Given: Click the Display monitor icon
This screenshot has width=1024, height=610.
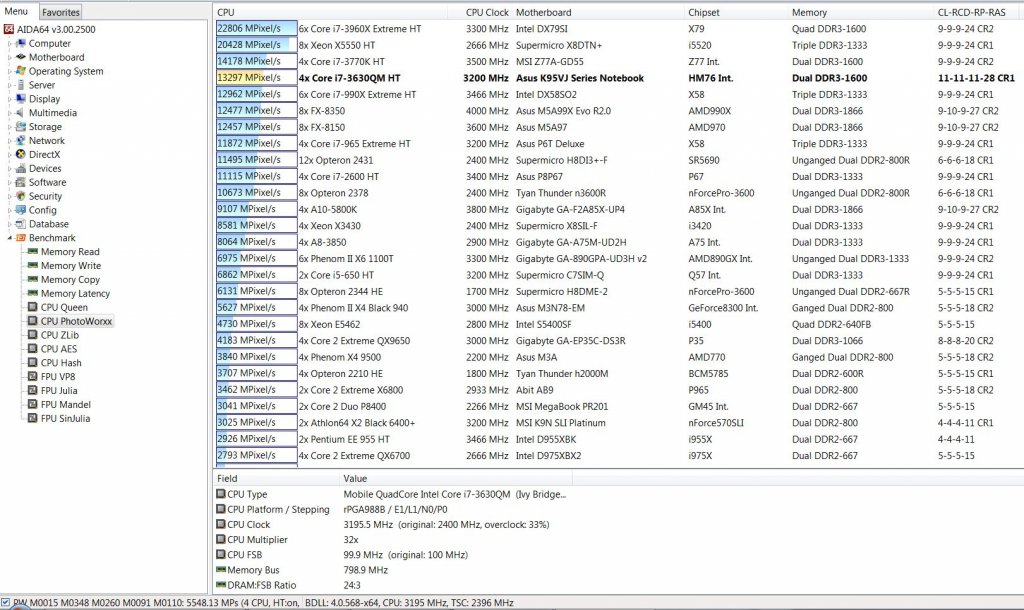Looking at the screenshot, I should tap(20, 99).
